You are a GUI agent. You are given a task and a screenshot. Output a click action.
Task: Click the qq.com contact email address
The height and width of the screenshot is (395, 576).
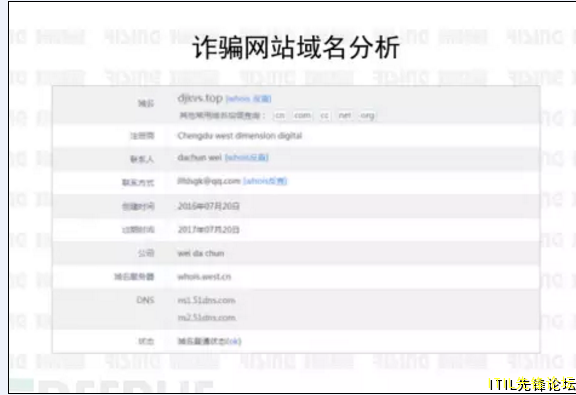[209, 181]
